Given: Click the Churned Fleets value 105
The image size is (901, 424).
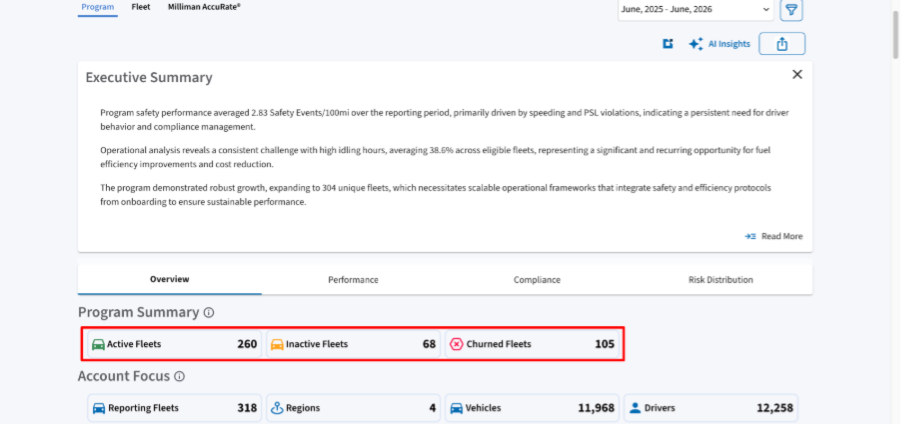Looking at the screenshot, I should [x=604, y=344].
